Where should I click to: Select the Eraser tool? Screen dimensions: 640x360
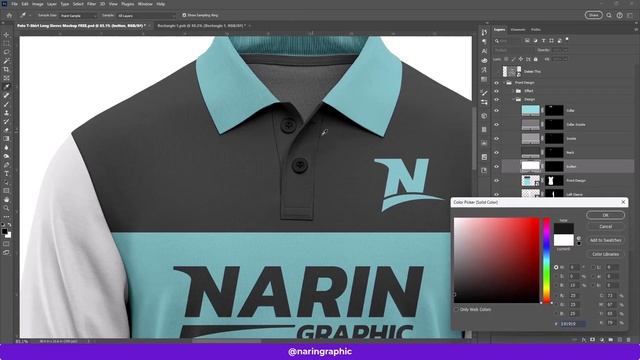(x=6, y=130)
